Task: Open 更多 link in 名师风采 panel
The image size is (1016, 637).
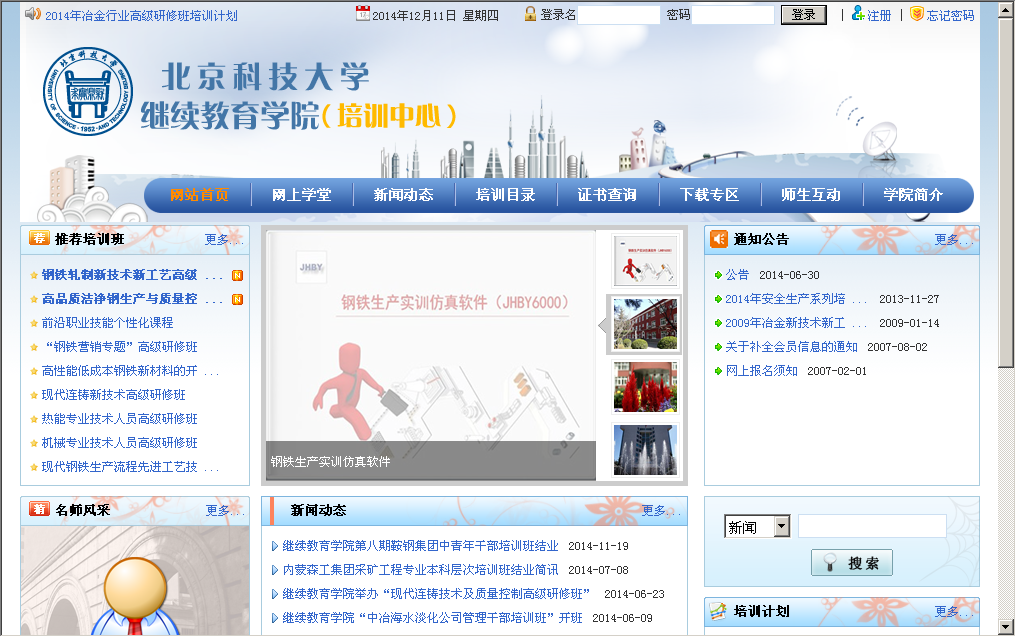Action: [x=225, y=511]
